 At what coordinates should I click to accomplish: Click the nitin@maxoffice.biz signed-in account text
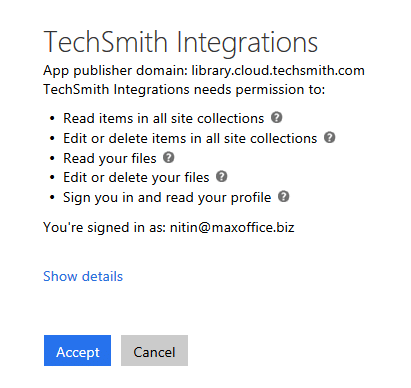pyautogui.click(x=232, y=228)
